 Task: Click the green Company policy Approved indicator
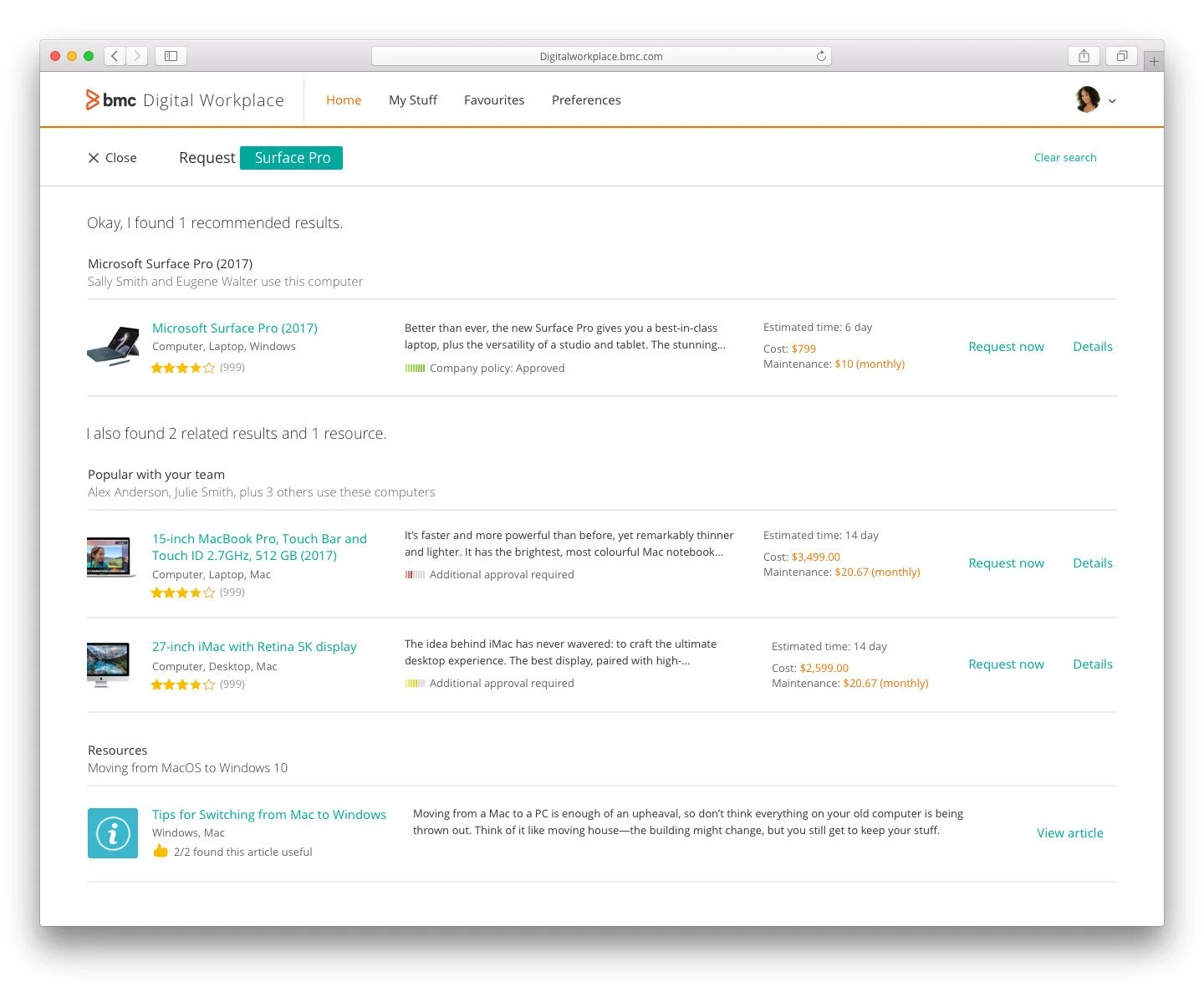click(415, 369)
